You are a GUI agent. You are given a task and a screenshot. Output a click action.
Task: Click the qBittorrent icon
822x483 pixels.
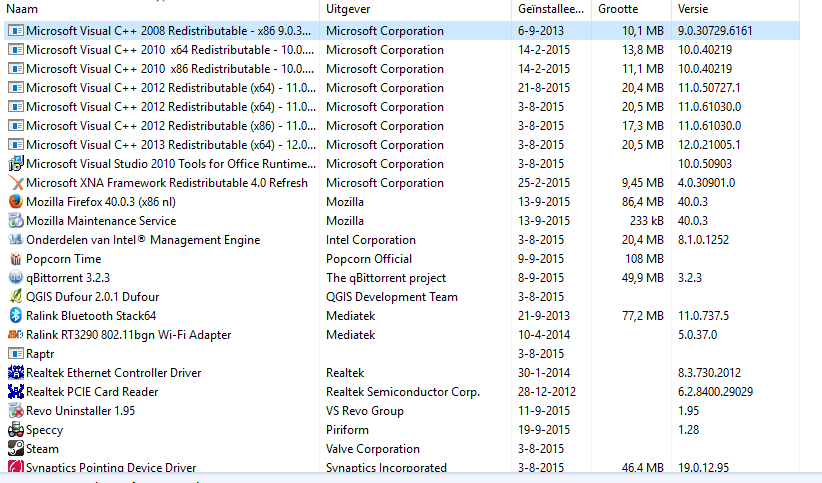point(16,278)
